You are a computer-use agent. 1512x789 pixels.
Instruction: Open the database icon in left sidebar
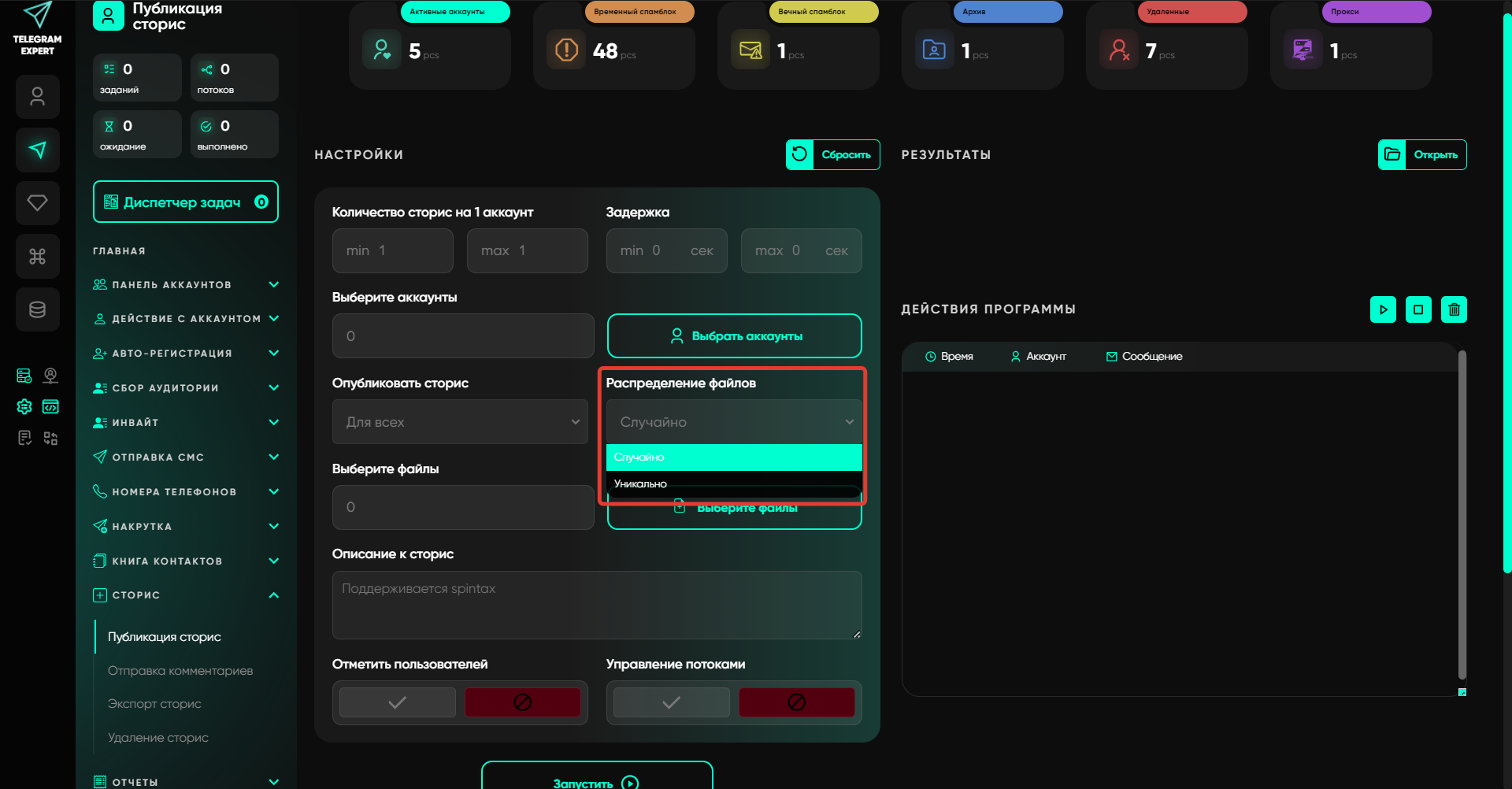point(37,309)
